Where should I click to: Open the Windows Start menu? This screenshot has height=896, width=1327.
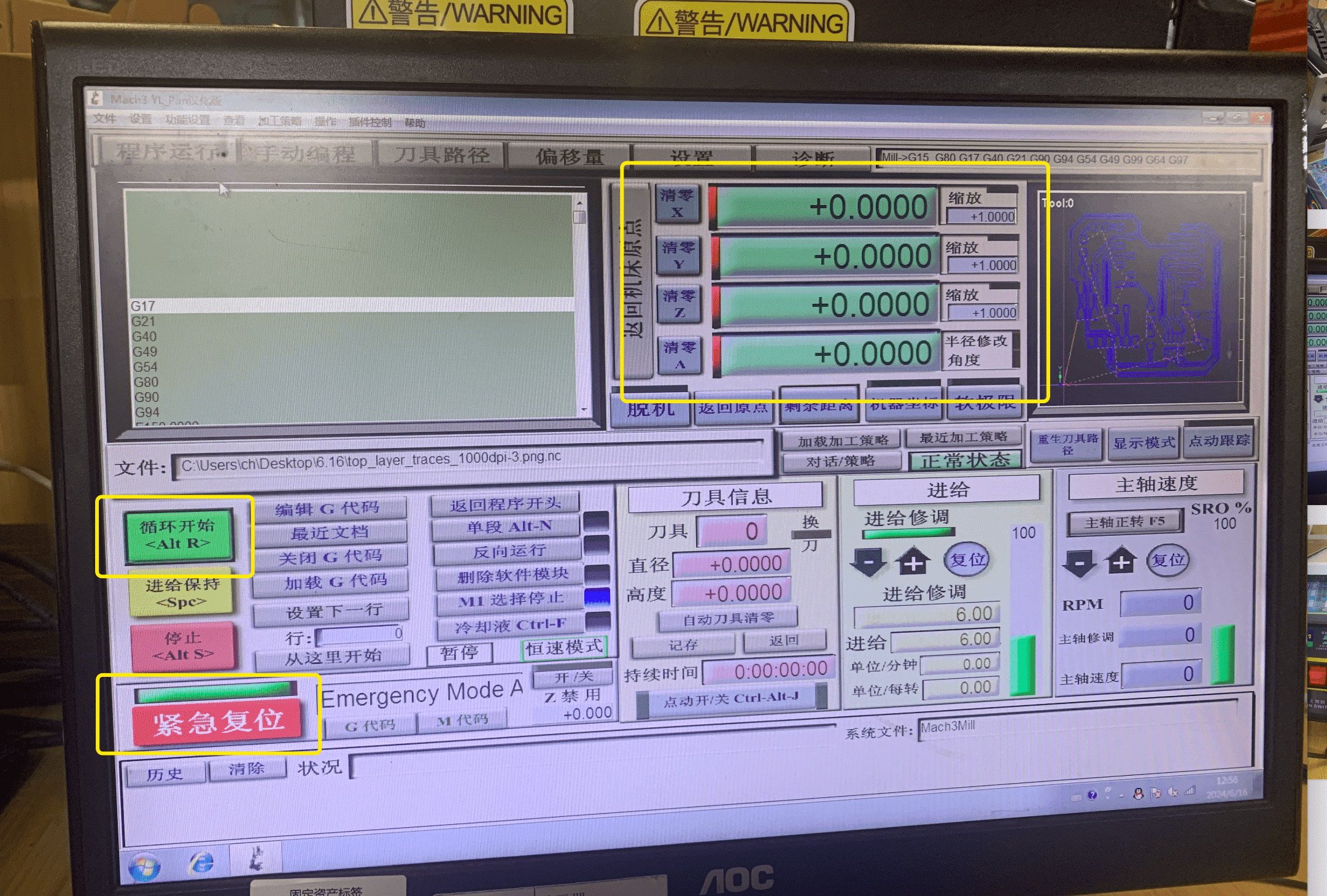coord(144,867)
